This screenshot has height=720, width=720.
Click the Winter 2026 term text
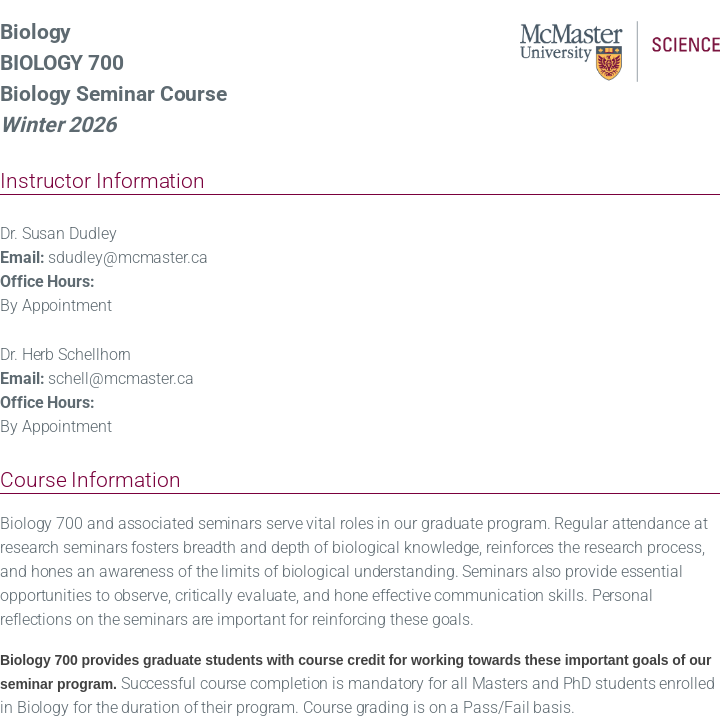tap(59, 125)
